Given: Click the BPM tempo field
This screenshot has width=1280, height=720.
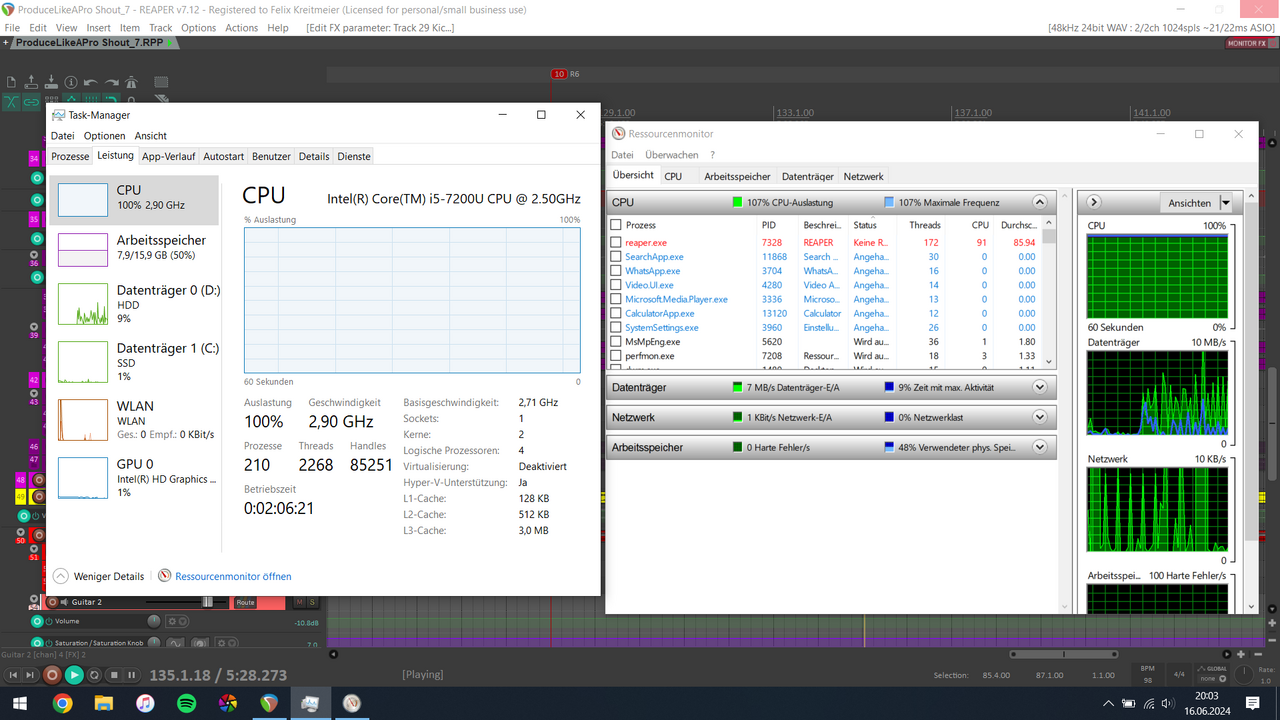Looking at the screenshot, I should (1147, 674).
